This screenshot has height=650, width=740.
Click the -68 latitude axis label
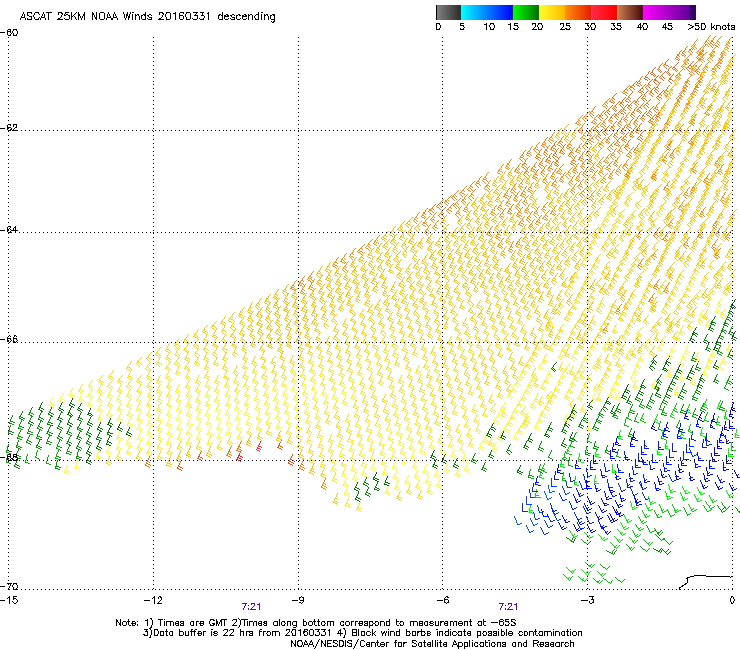coord(9,457)
